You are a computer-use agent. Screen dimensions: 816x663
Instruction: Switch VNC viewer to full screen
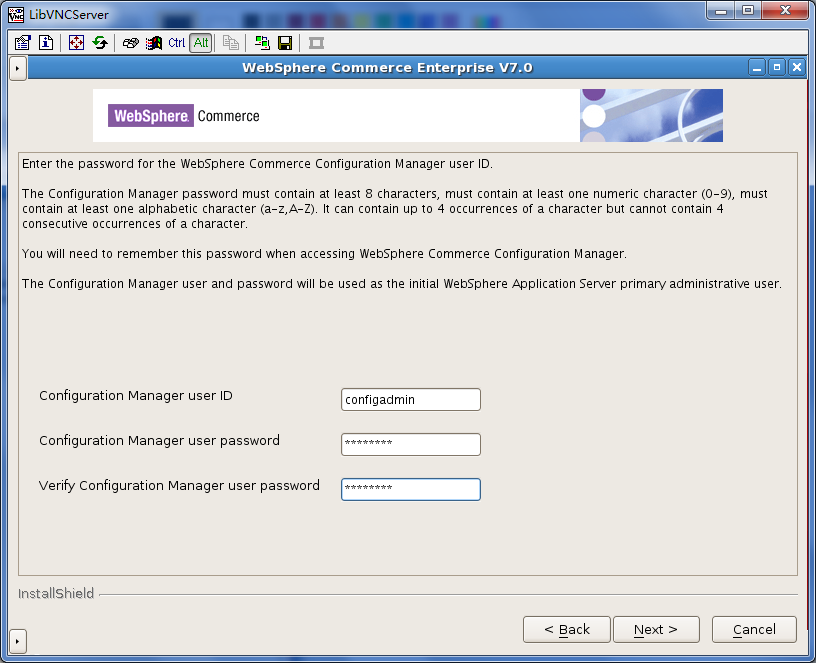(x=76, y=43)
